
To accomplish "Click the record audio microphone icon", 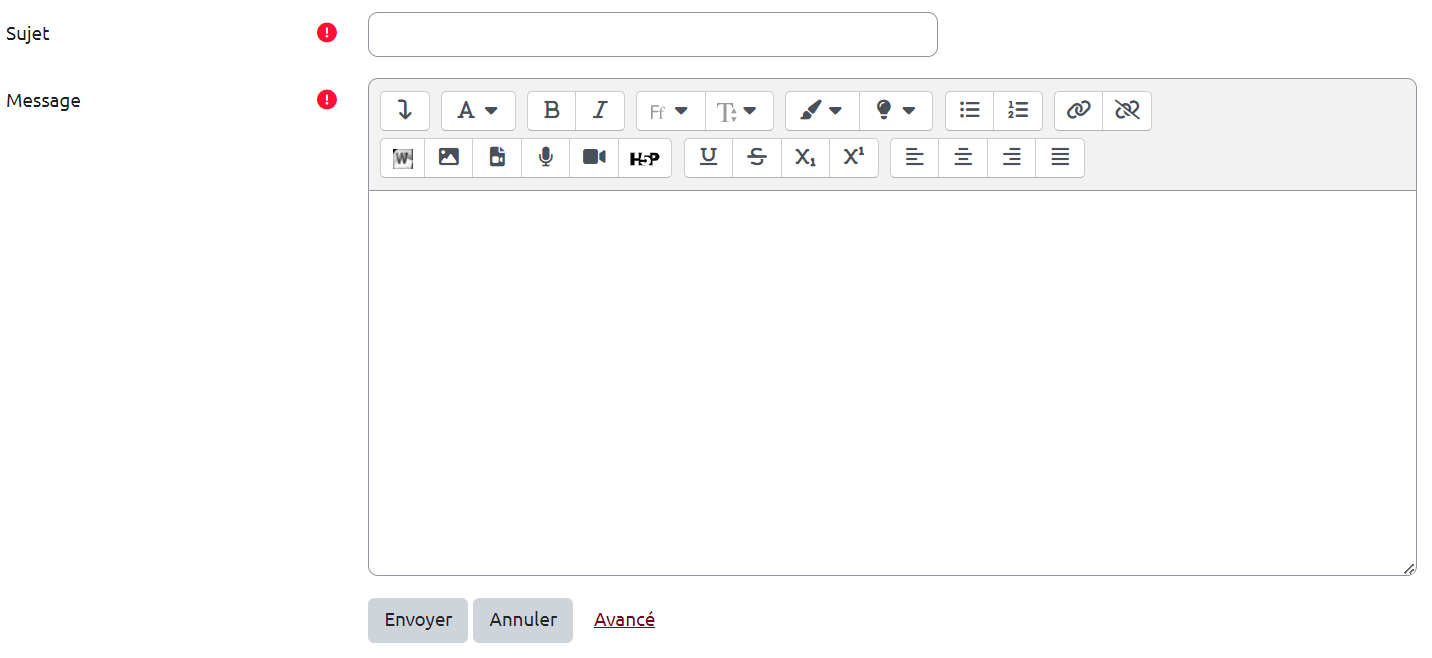I will 545,158.
